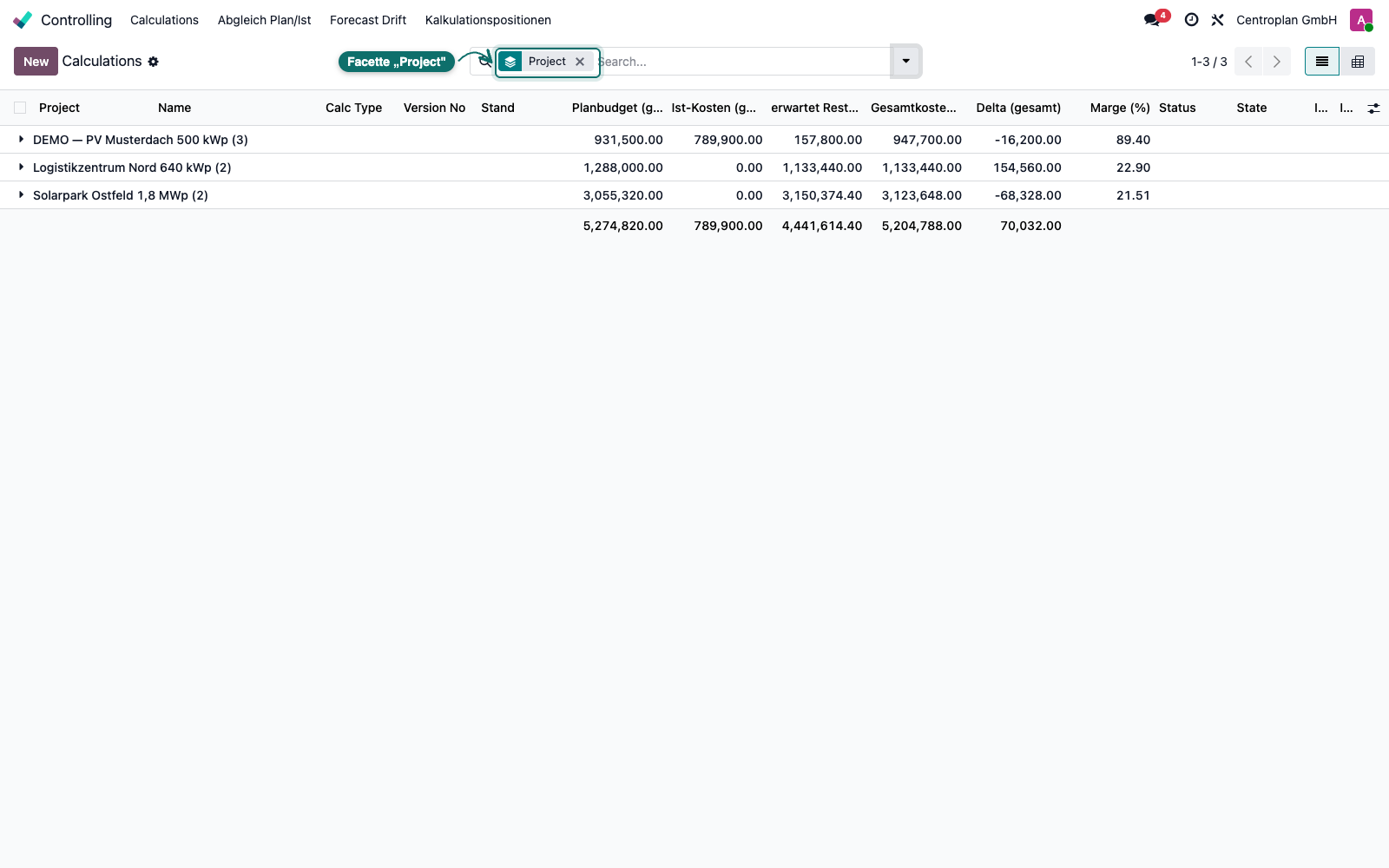This screenshot has width=1389, height=868.
Task: Open the Abgleich Plan/Ist menu
Action: (264, 20)
